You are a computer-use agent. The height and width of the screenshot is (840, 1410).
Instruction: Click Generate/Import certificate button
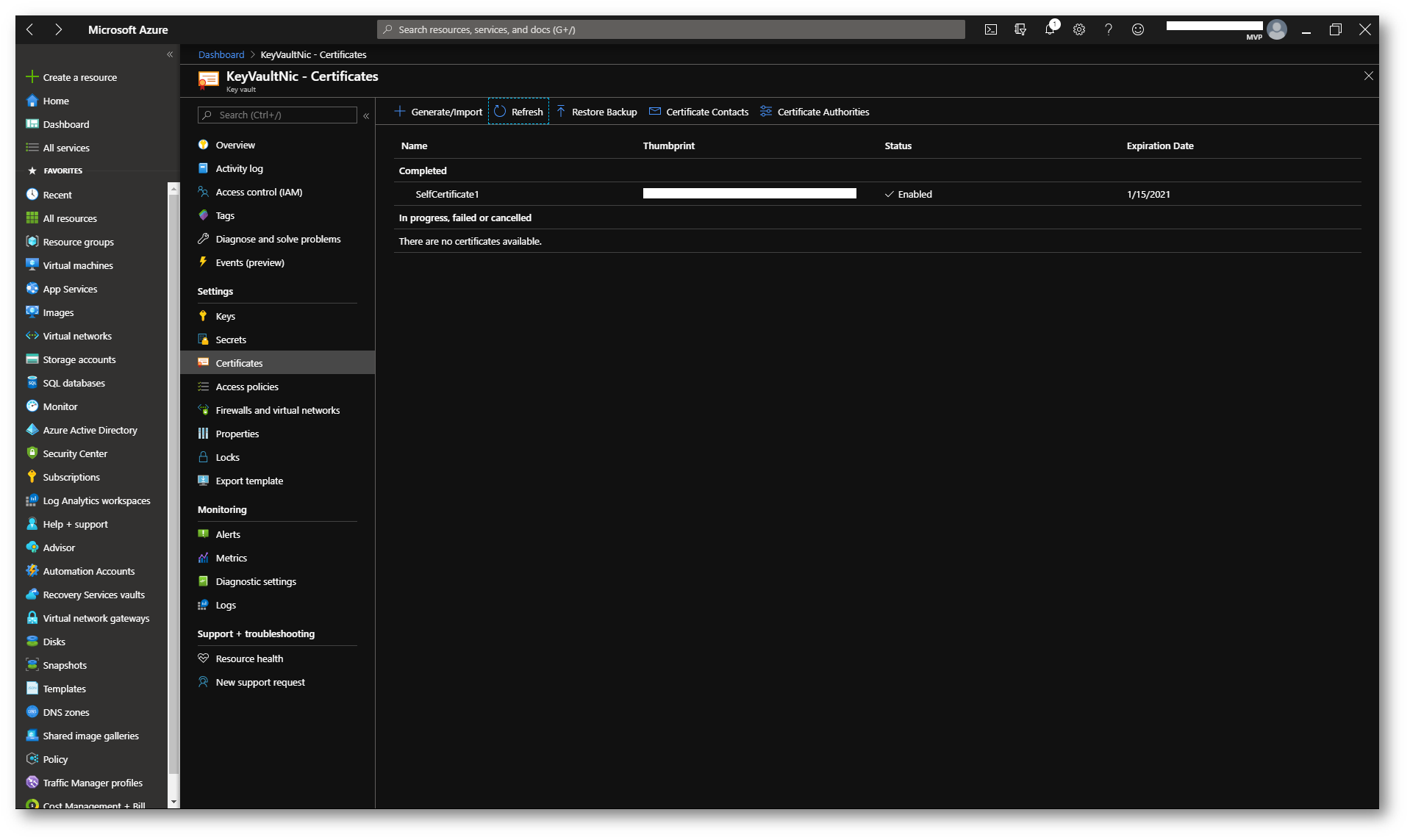click(x=439, y=112)
